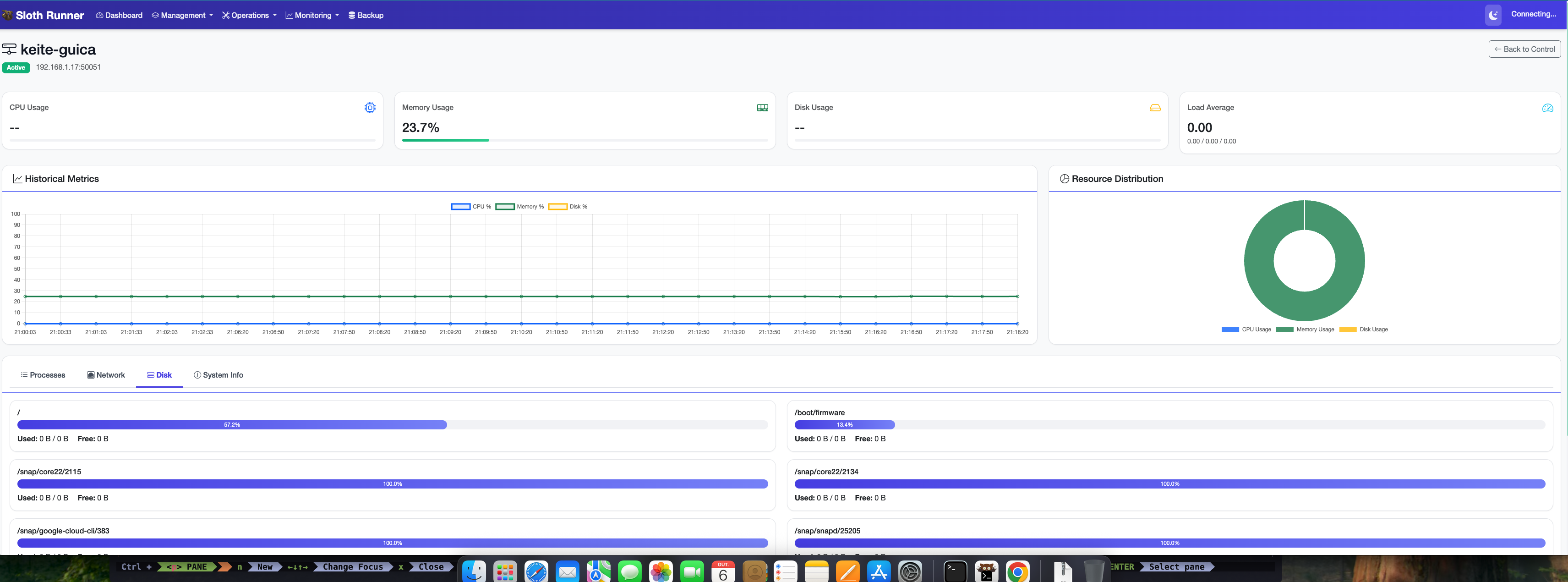Open the Backup page link

coord(366,15)
